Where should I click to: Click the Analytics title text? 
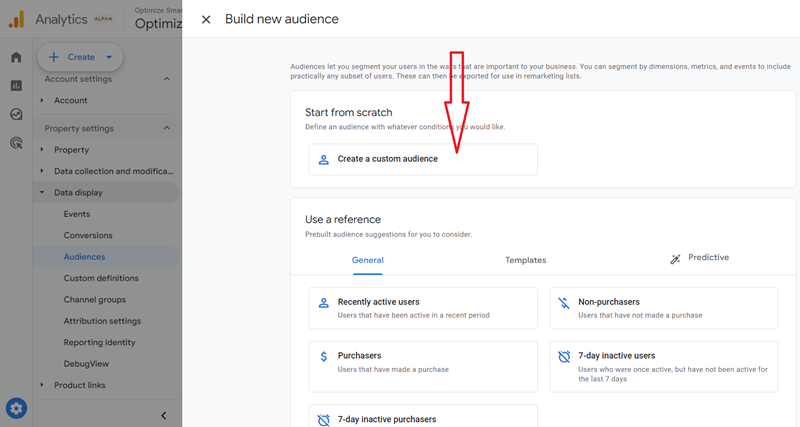(61, 19)
